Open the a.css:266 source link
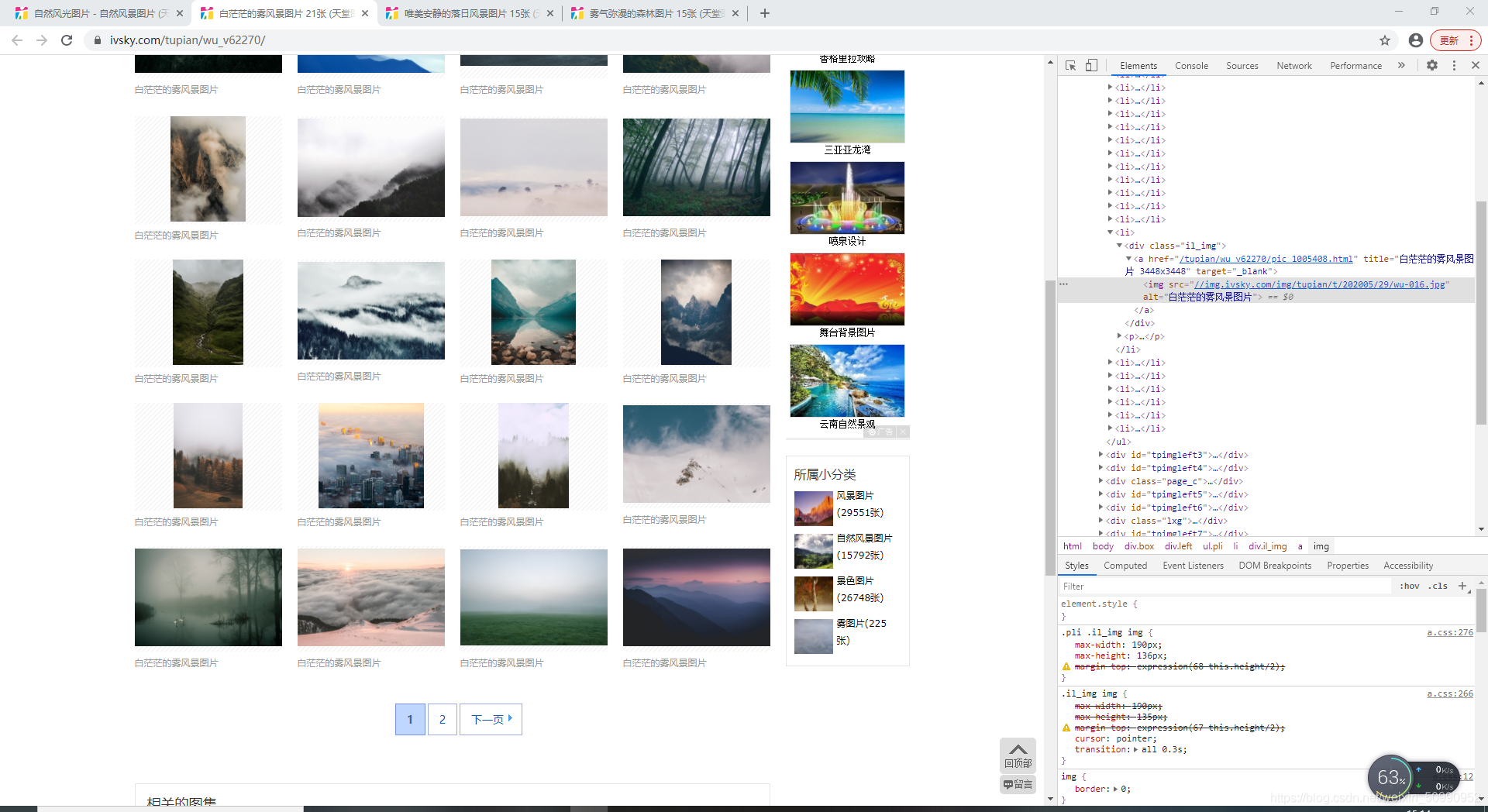Viewport: 1488px width, 812px height. (x=1450, y=694)
